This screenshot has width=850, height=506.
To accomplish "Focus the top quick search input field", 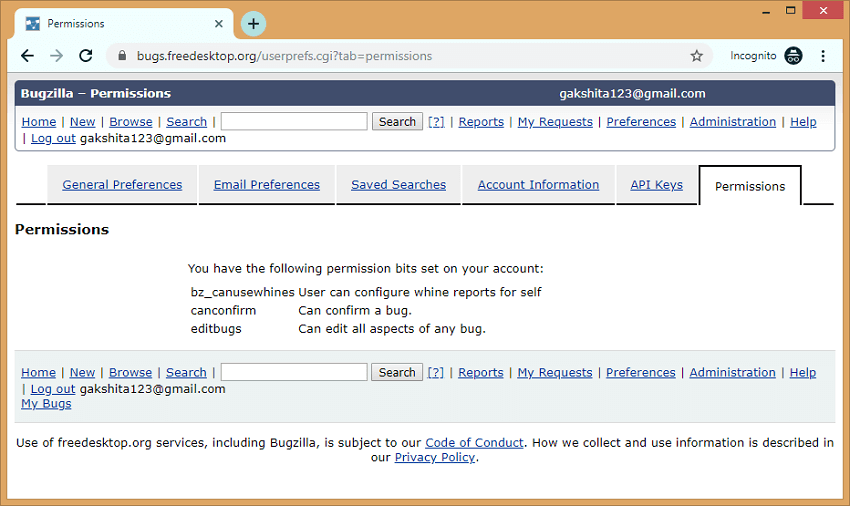I will tap(294, 122).
